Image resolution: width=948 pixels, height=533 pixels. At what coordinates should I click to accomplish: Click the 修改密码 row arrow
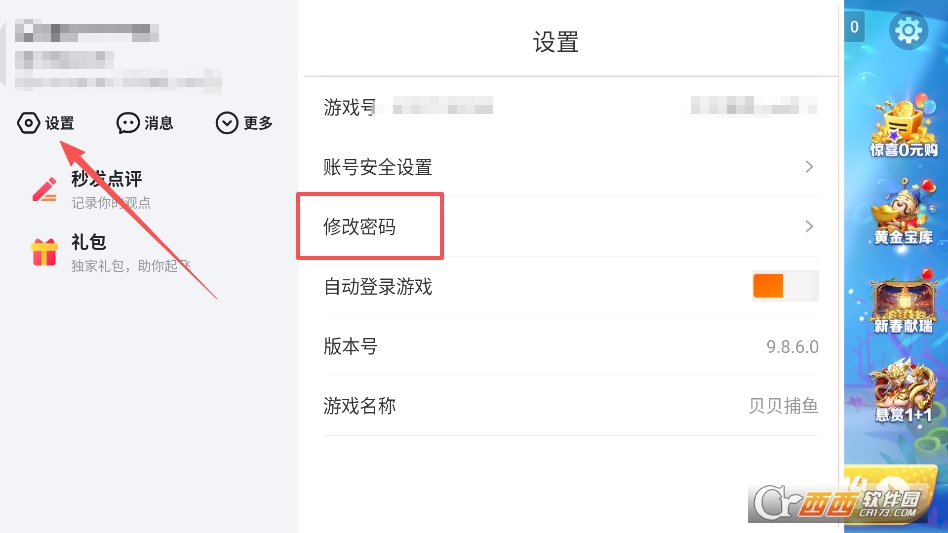[x=809, y=227]
